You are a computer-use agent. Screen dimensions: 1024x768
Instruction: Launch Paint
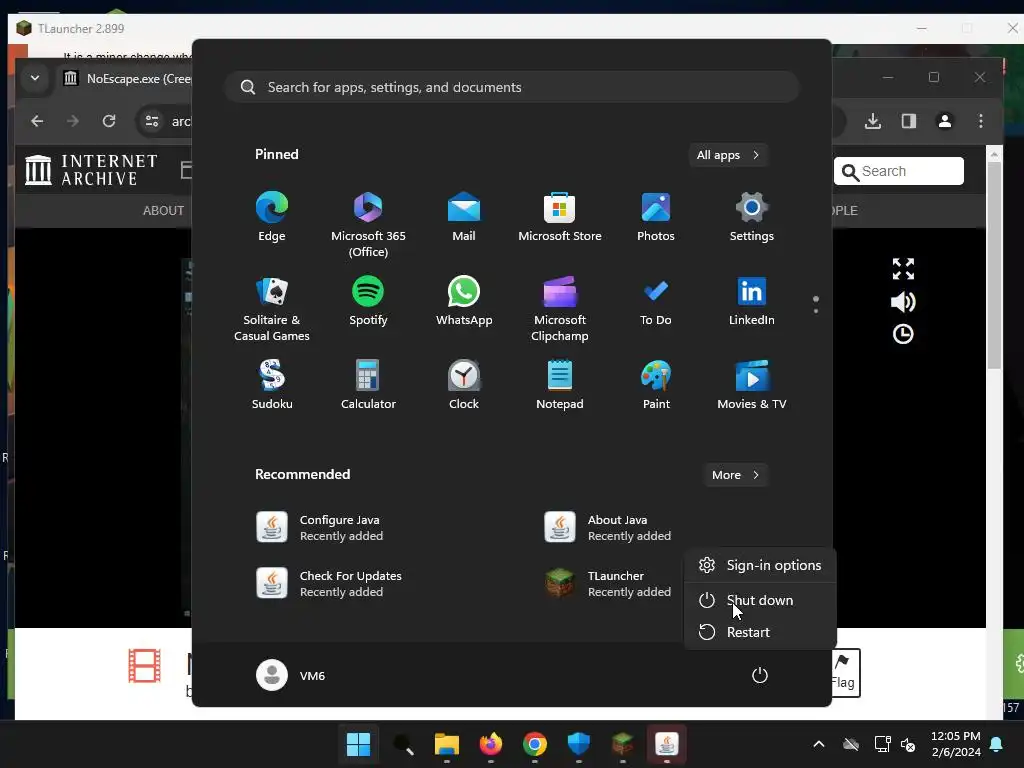pos(656,385)
